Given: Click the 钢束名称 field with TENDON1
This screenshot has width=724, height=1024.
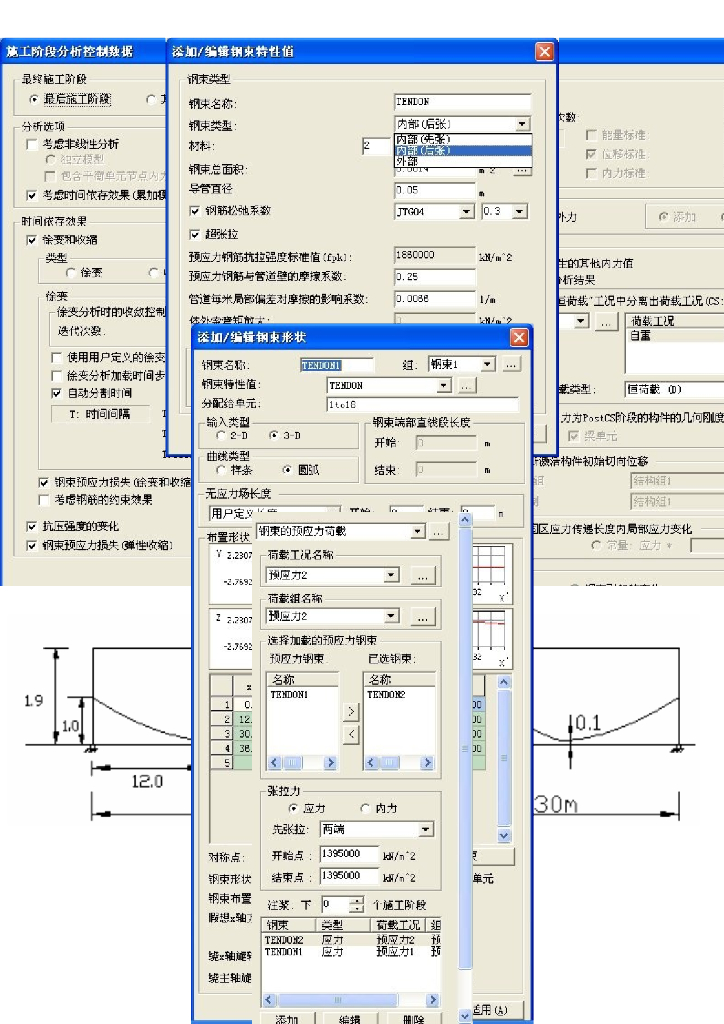Looking at the screenshot, I should (x=337, y=365).
